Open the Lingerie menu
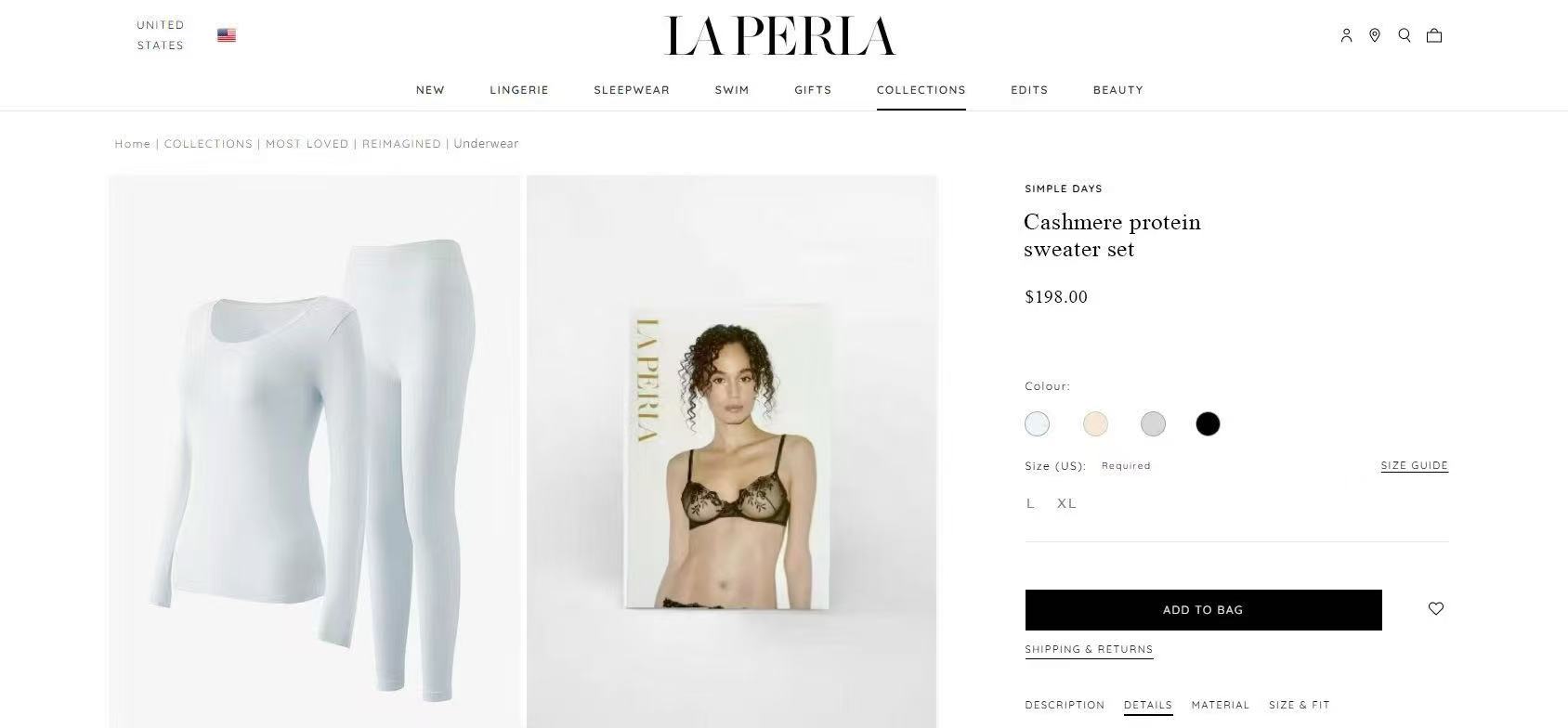The width and height of the screenshot is (1568, 728). [519, 90]
